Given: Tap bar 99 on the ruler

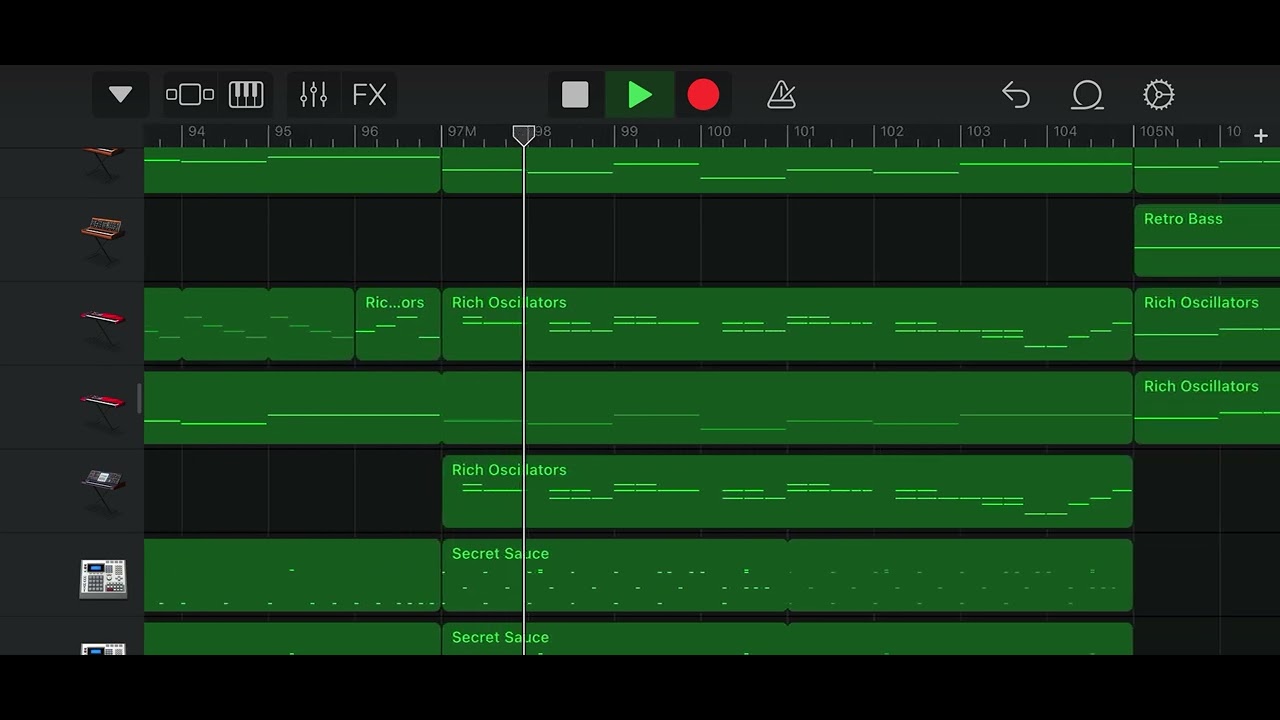Looking at the screenshot, I should click(629, 132).
